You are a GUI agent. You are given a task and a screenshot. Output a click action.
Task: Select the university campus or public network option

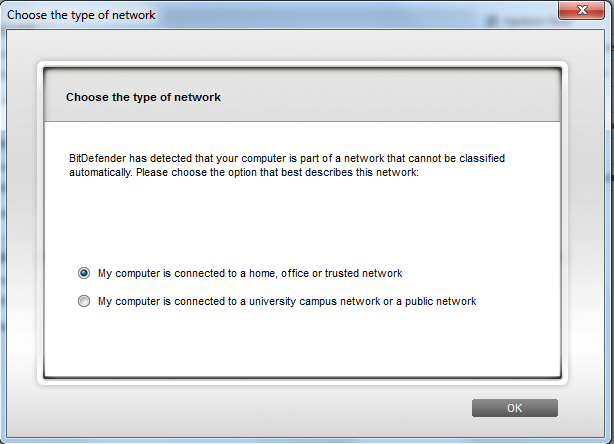coord(84,302)
